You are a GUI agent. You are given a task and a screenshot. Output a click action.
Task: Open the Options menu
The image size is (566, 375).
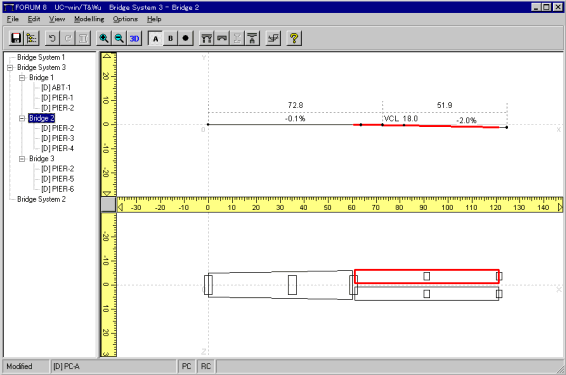(125, 19)
